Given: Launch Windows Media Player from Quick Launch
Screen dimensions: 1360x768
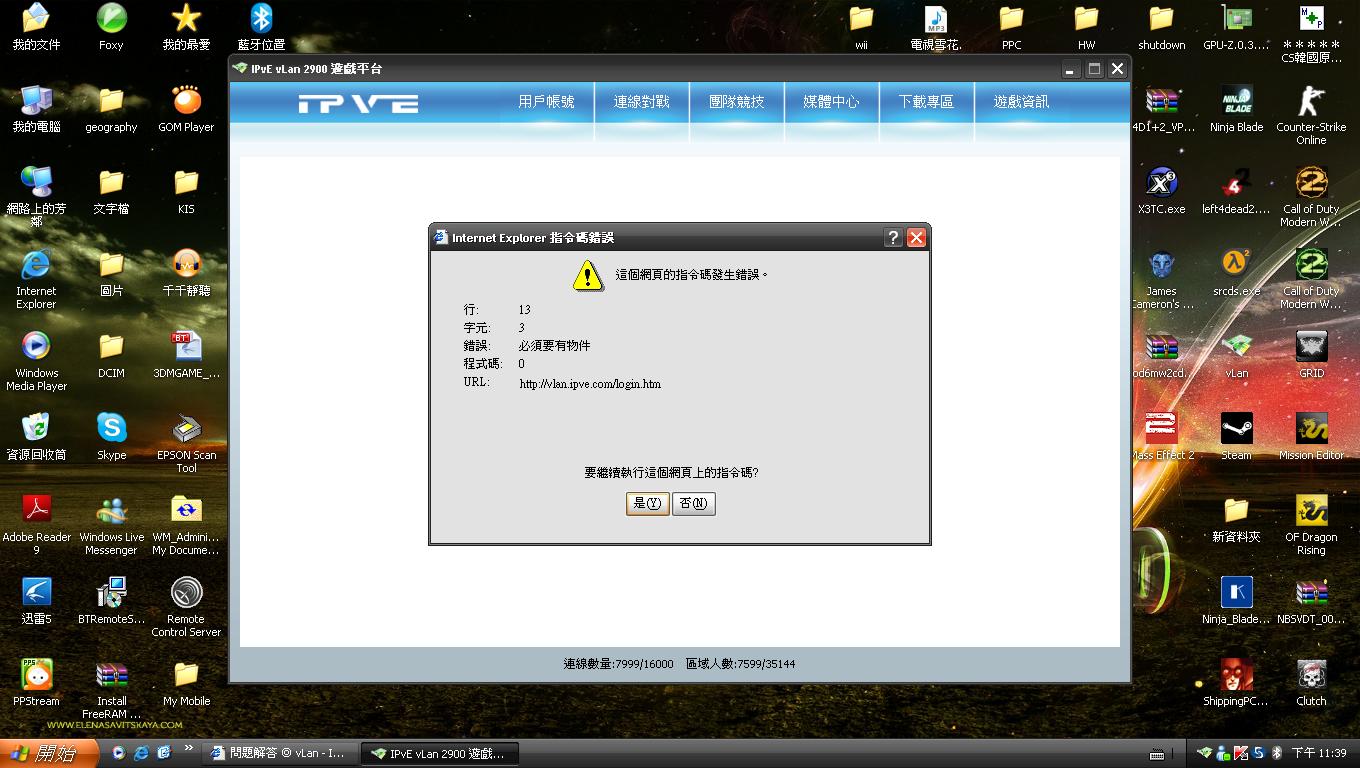Looking at the screenshot, I should pyautogui.click(x=119, y=753).
